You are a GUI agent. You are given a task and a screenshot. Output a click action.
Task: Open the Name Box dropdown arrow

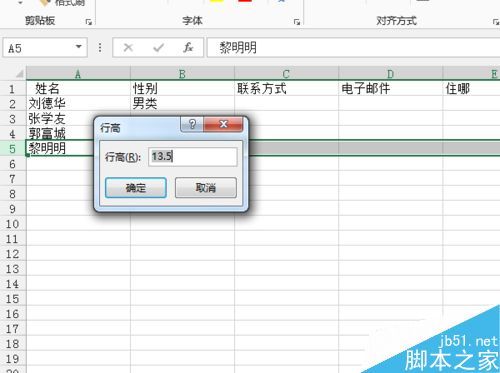79,47
